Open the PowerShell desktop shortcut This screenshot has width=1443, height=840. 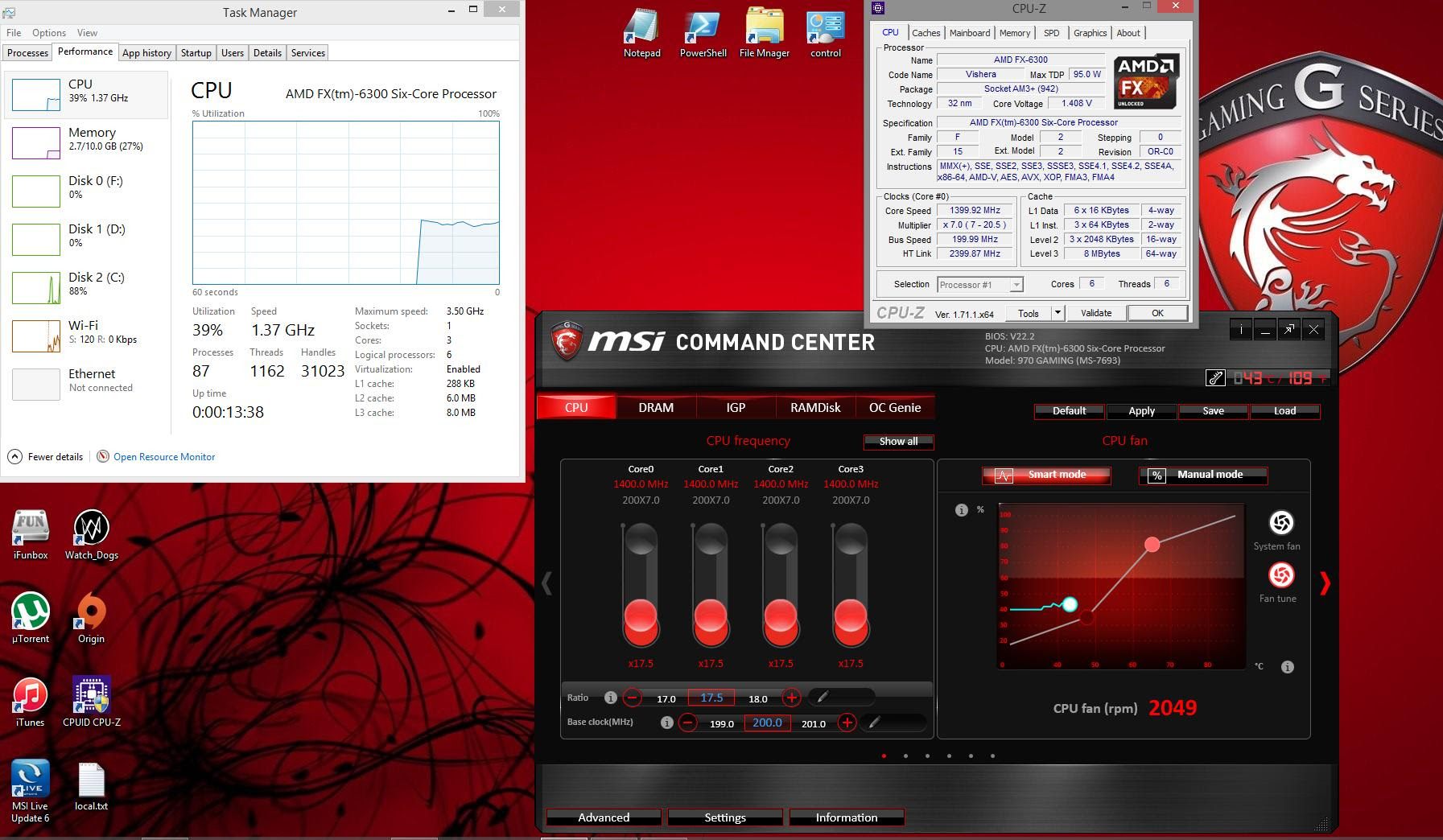703,34
